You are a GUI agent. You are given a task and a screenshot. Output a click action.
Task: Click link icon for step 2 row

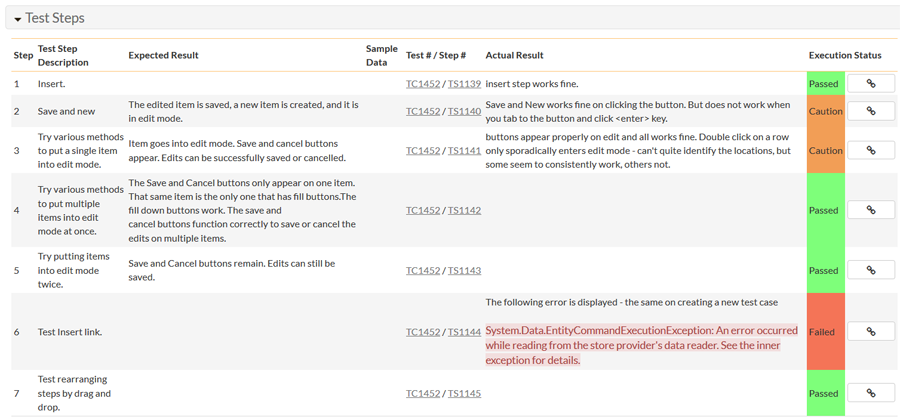pos(870,111)
